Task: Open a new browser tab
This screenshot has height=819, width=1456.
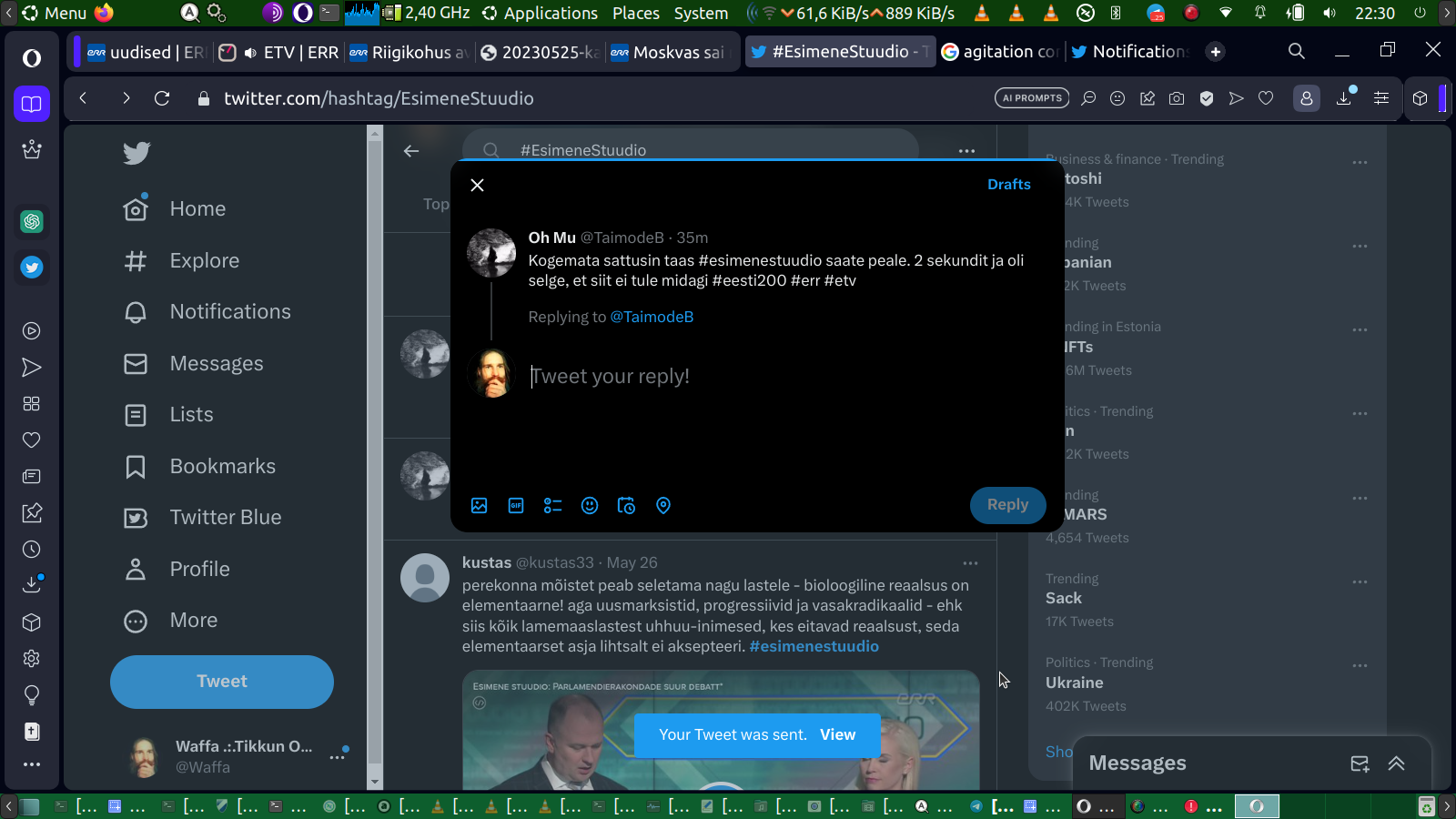Action: point(1216,52)
